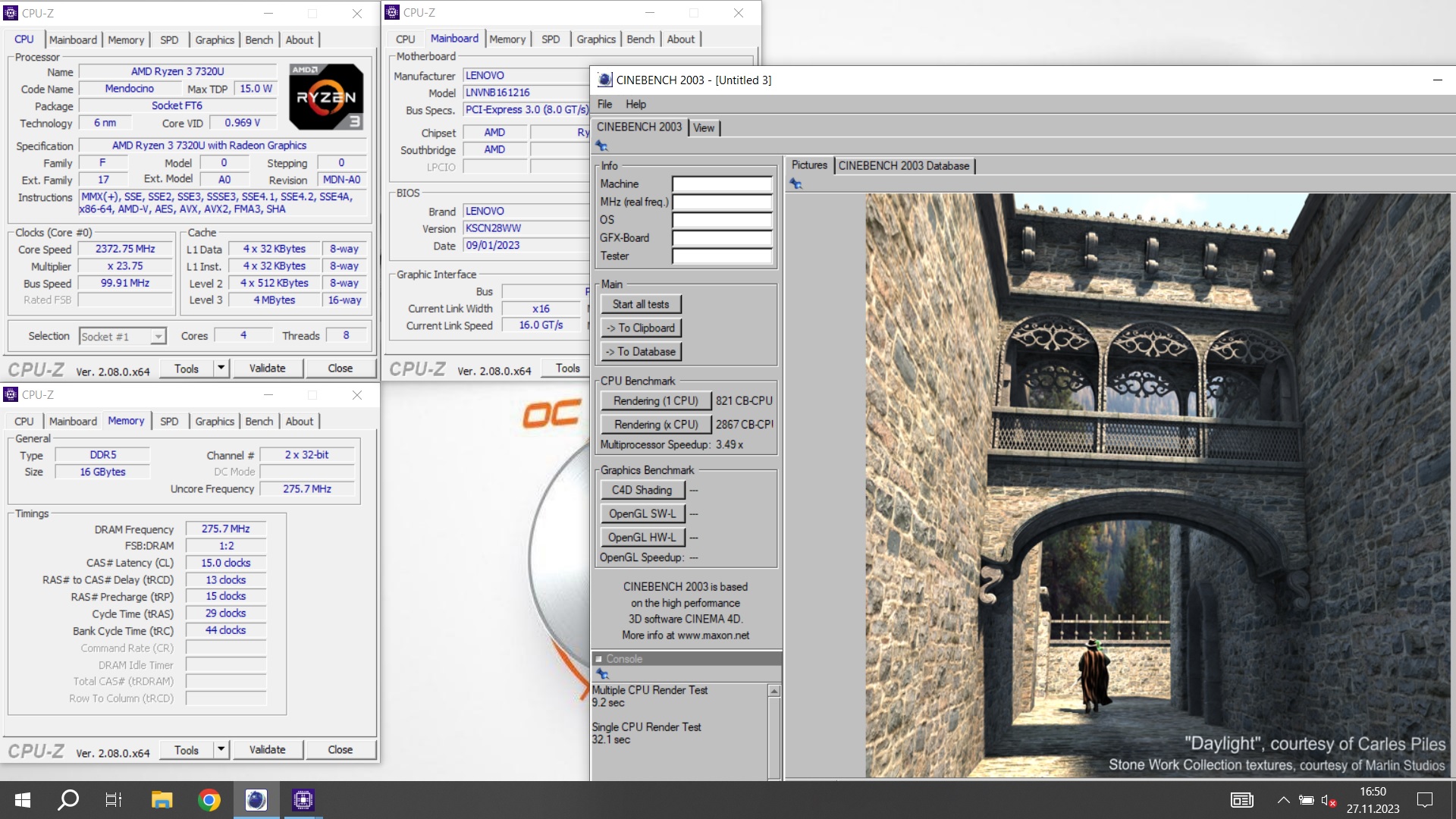Viewport: 1456px width, 819px height.
Task: Click the "AMD Ryzen 3 7320U" name field
Action: tap(177, 71)
